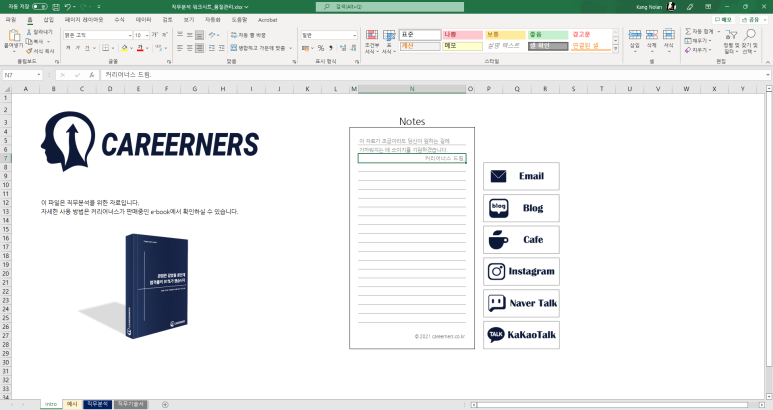Click the Comments (메모) button at top right
Viewport: 773px width, 410px height.
pyautogui.click(x=724, y=20)
